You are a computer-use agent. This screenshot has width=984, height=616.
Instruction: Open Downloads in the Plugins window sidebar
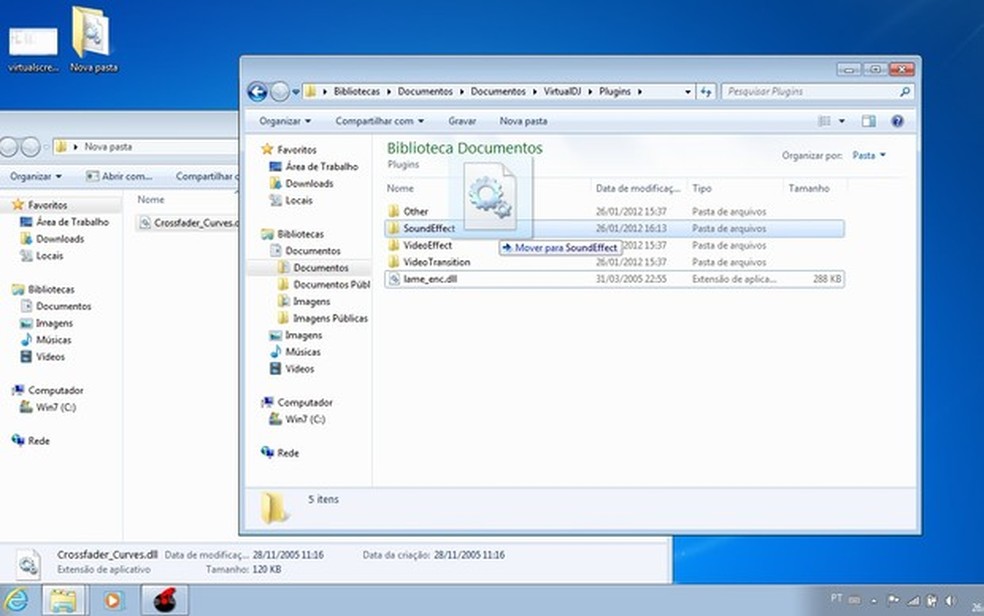(309, 183)
